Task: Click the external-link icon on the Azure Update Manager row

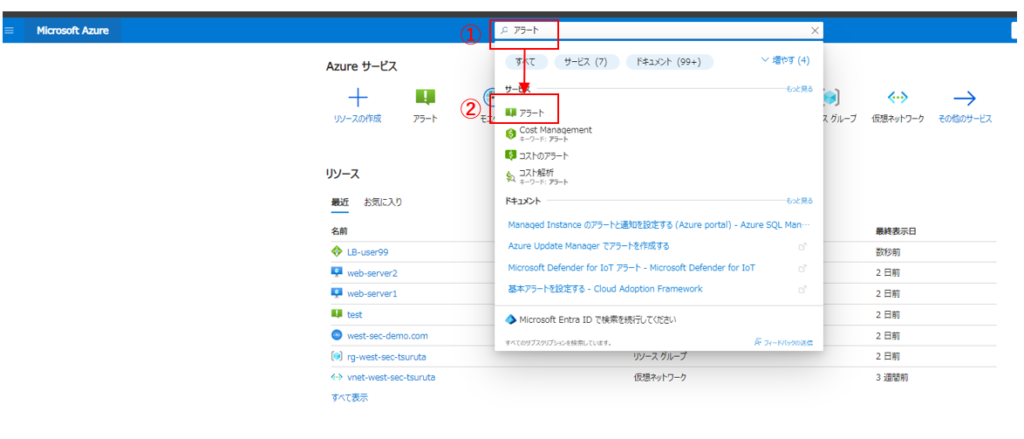Action: (803, 247)
